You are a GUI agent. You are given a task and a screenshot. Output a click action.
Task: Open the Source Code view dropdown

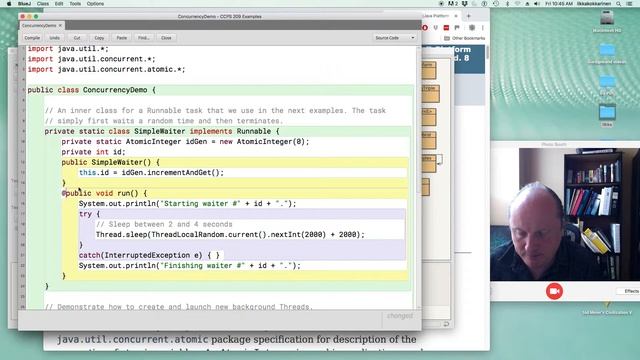[x=394, y=38]
